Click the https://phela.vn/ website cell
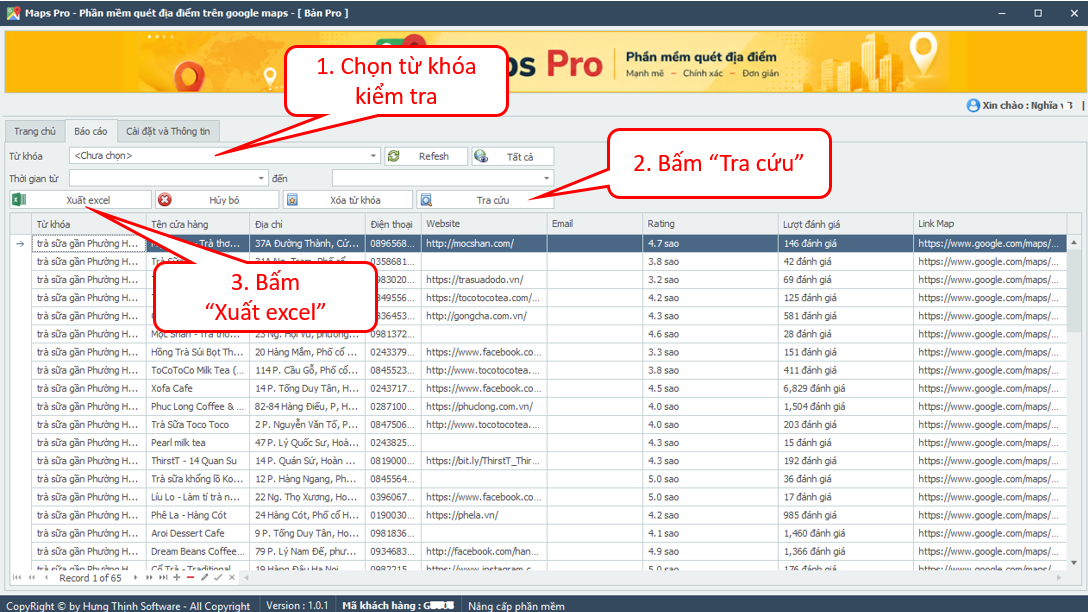Screen dimensions: 1088x612 (x=484, y=515)
